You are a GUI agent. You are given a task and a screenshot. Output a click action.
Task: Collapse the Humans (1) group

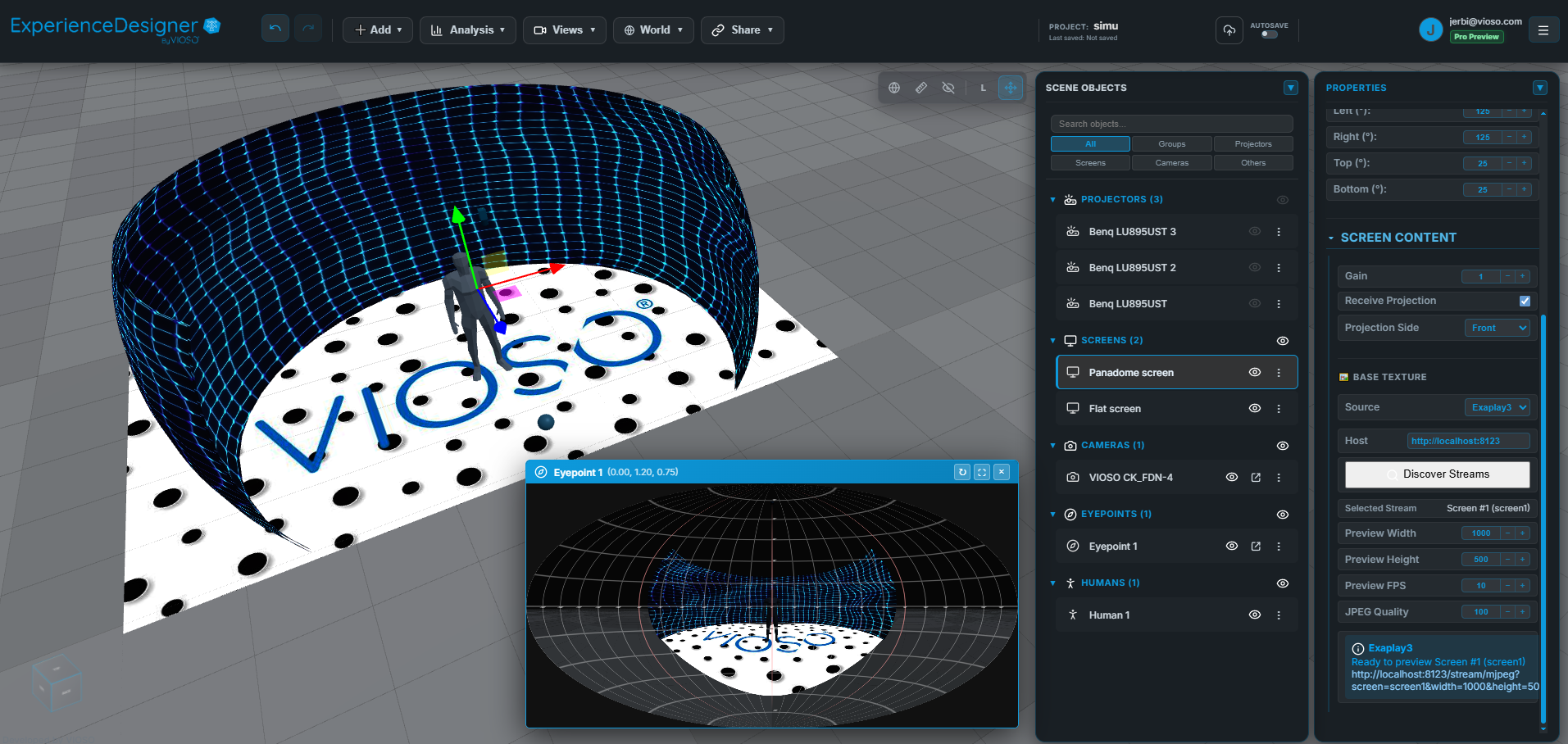tap(1053, 583)
